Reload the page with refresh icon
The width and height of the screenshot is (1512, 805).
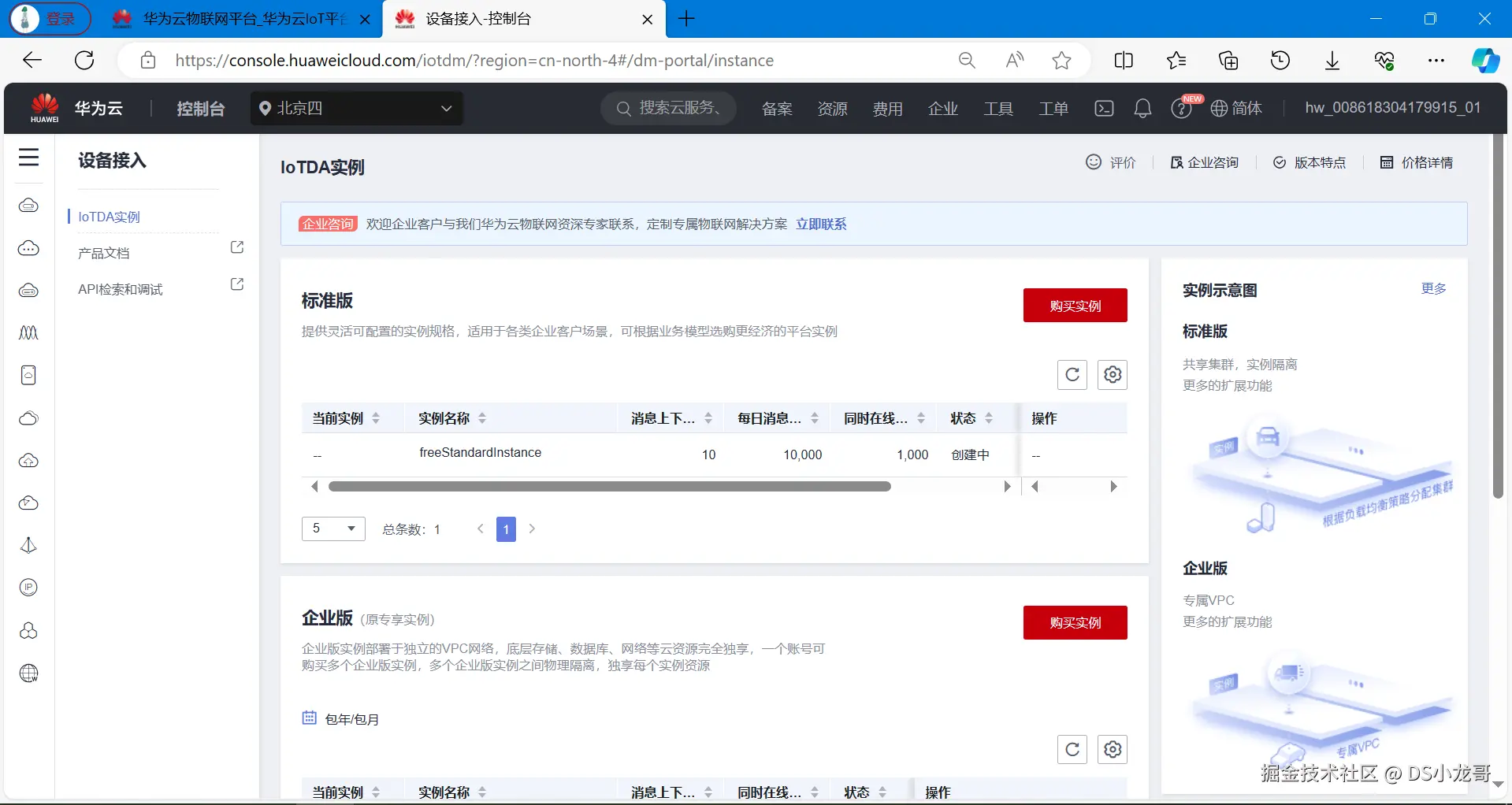coord(84,60)
